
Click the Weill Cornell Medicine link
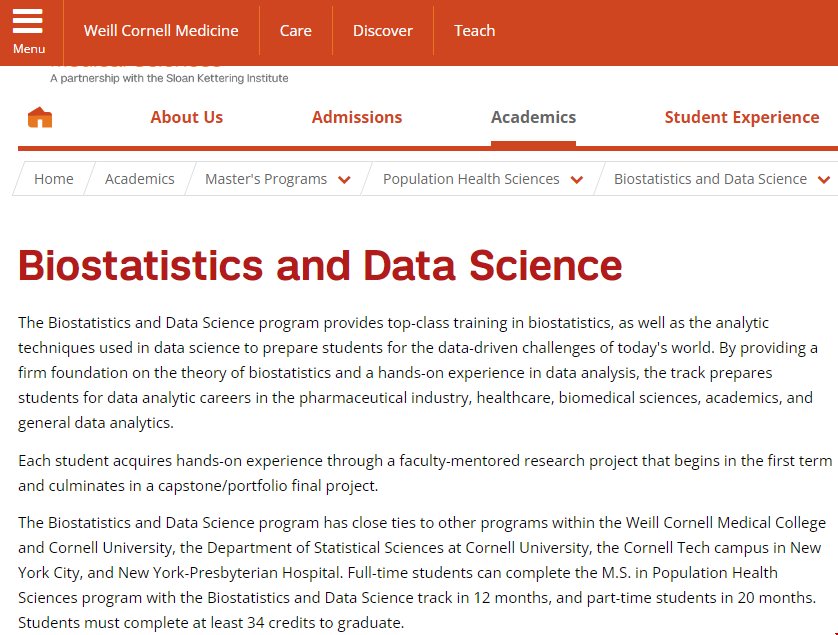(x=161, y=31)
